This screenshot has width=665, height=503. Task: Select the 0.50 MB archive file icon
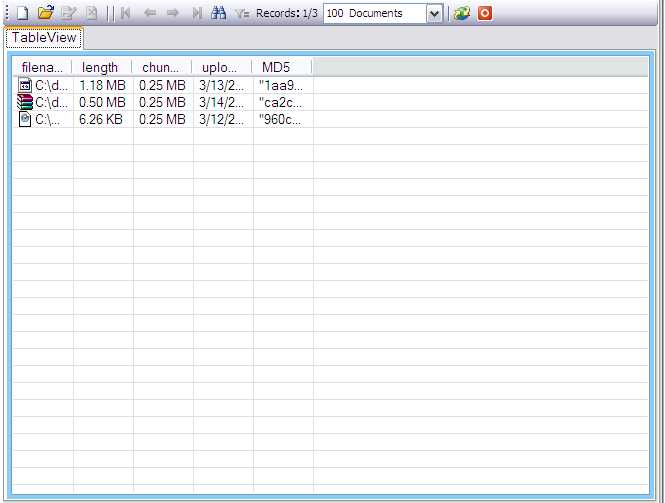(25, 102)
